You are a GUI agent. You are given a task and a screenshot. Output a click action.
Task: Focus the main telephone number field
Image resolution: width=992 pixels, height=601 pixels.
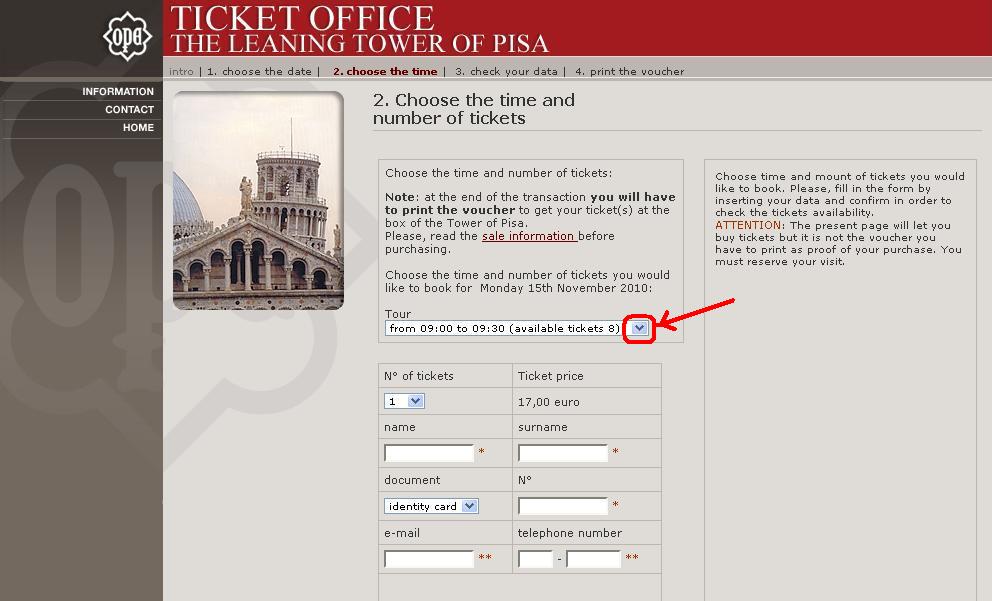click(594, 559)
